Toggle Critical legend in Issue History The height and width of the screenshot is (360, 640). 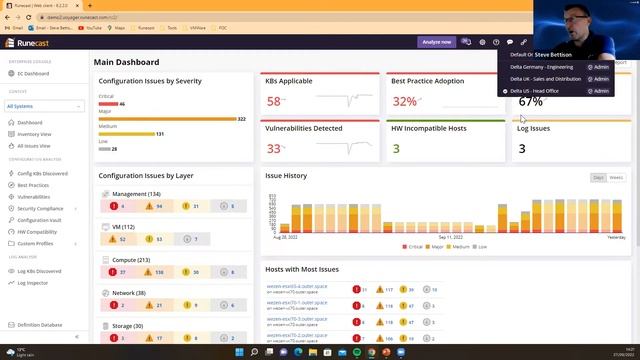coord(412,247)
